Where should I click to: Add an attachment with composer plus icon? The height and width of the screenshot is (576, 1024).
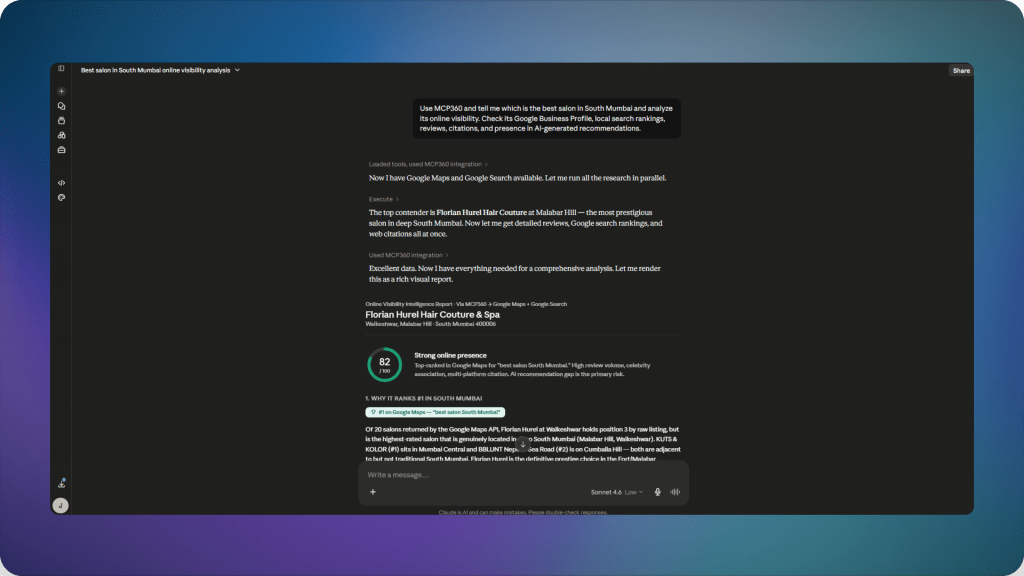373,492
